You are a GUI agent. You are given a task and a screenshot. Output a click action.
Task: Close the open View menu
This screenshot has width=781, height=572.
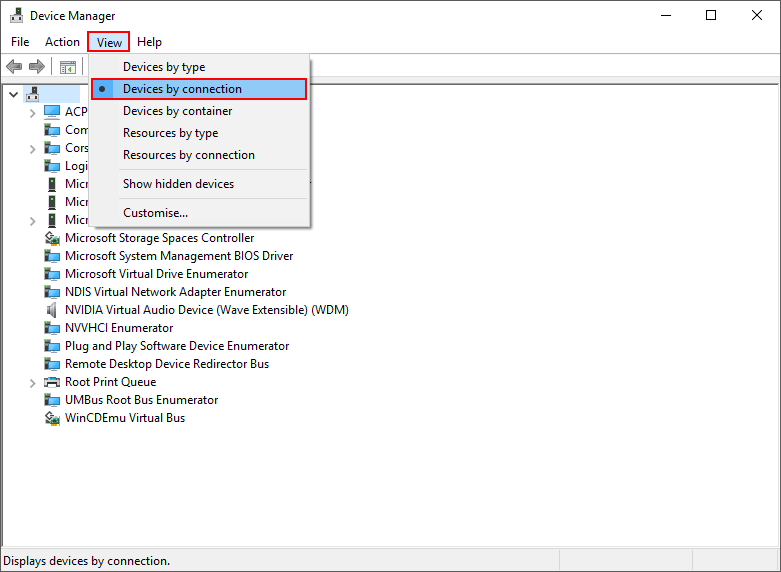click(x=109, y=42)
